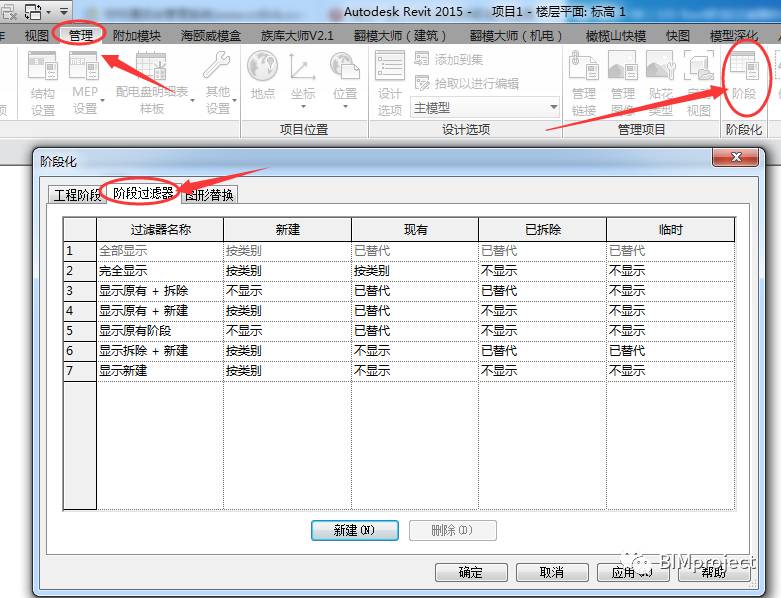
Task: Close the 阶段化 dialog
Action: point(736,157)
